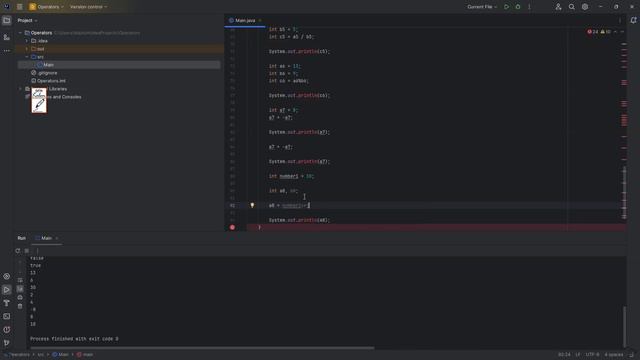
Task: Clear all Run console output
Action: (20, 306)
